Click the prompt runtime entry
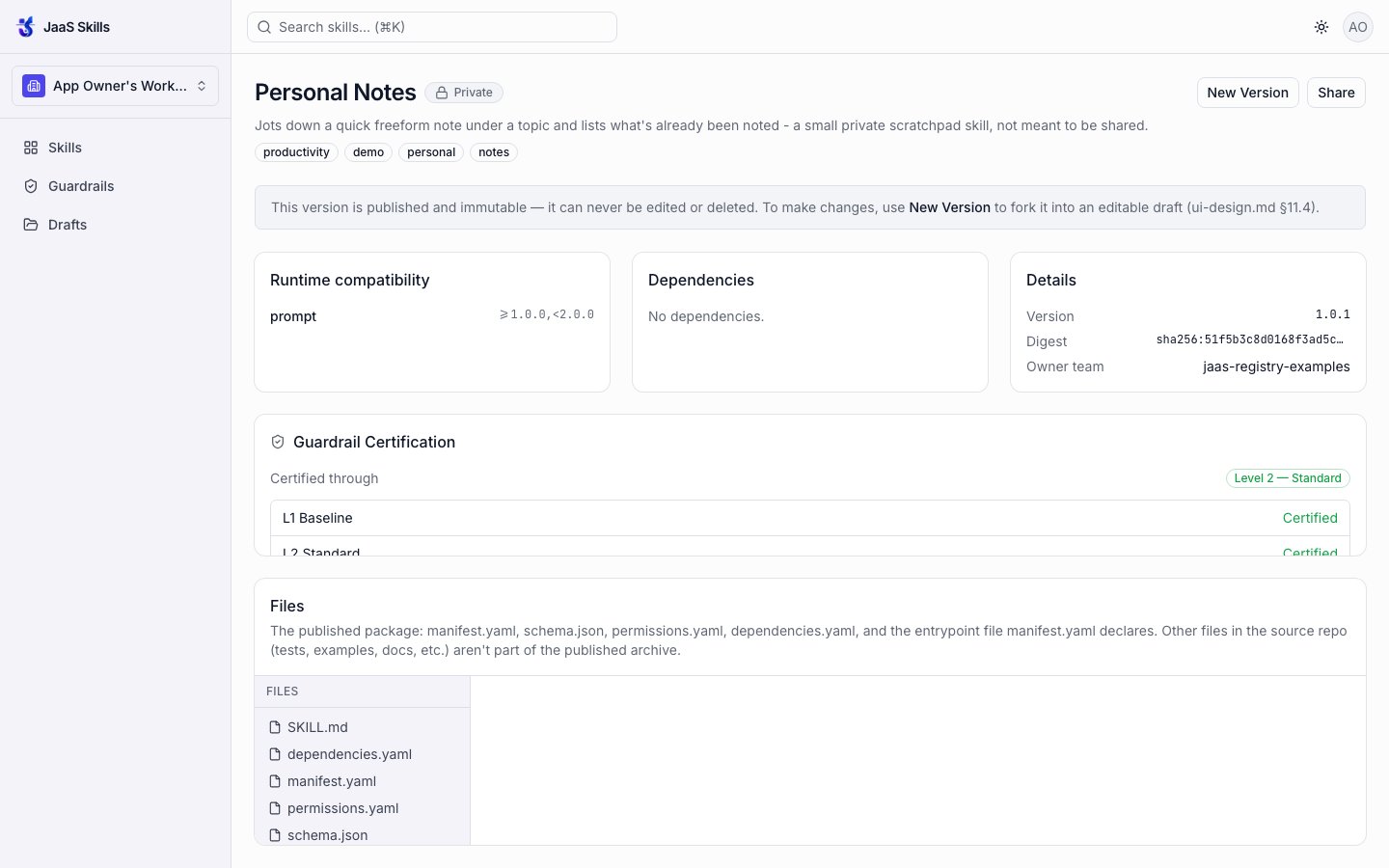Image resolution: width=1389 pixels, height=868 pixels. 293,316
